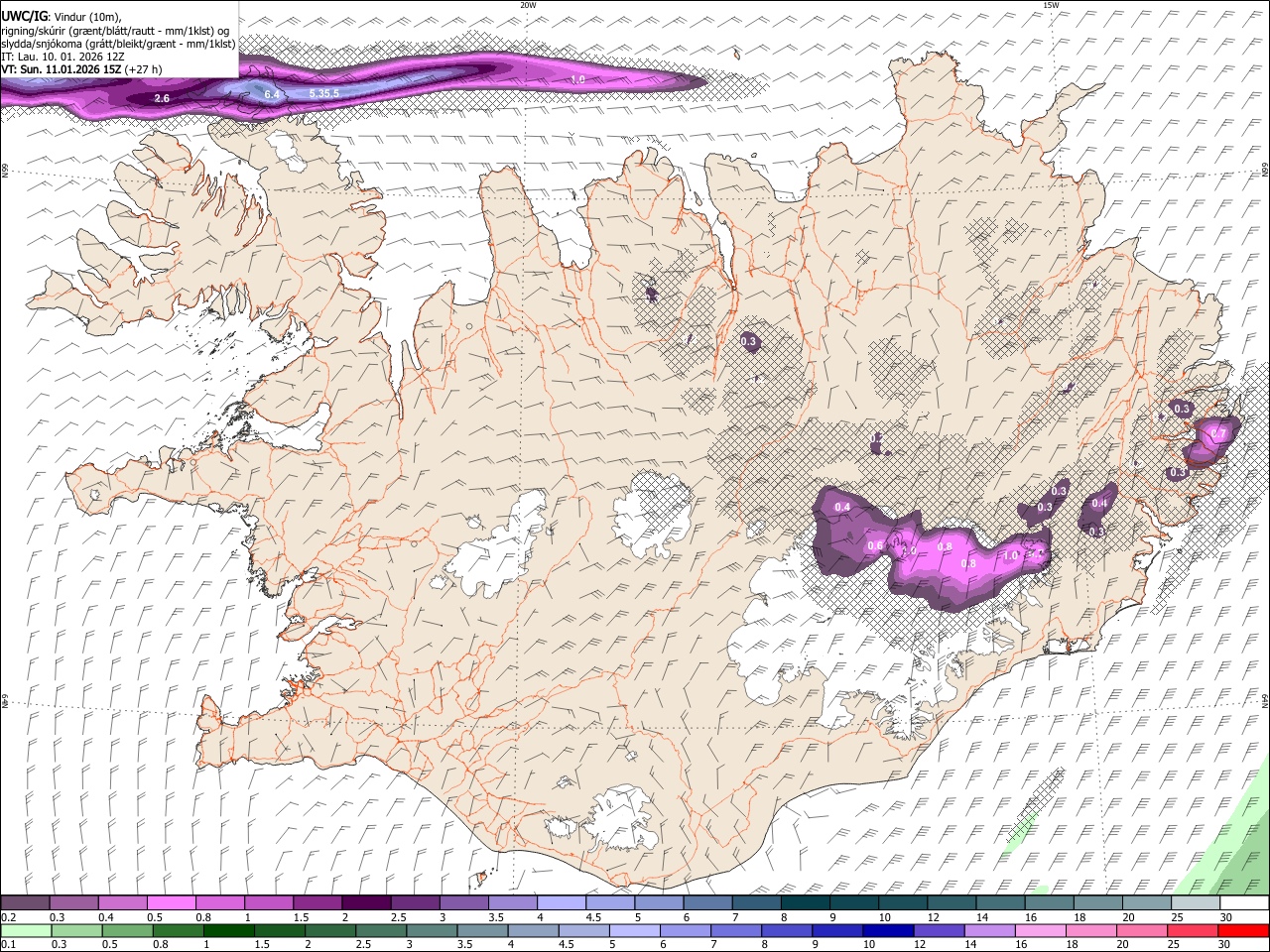Click the darkest purple 2 swatch in top legend row
The width and height of the screenshot is (1270, 952).
(x=365, y=903)
